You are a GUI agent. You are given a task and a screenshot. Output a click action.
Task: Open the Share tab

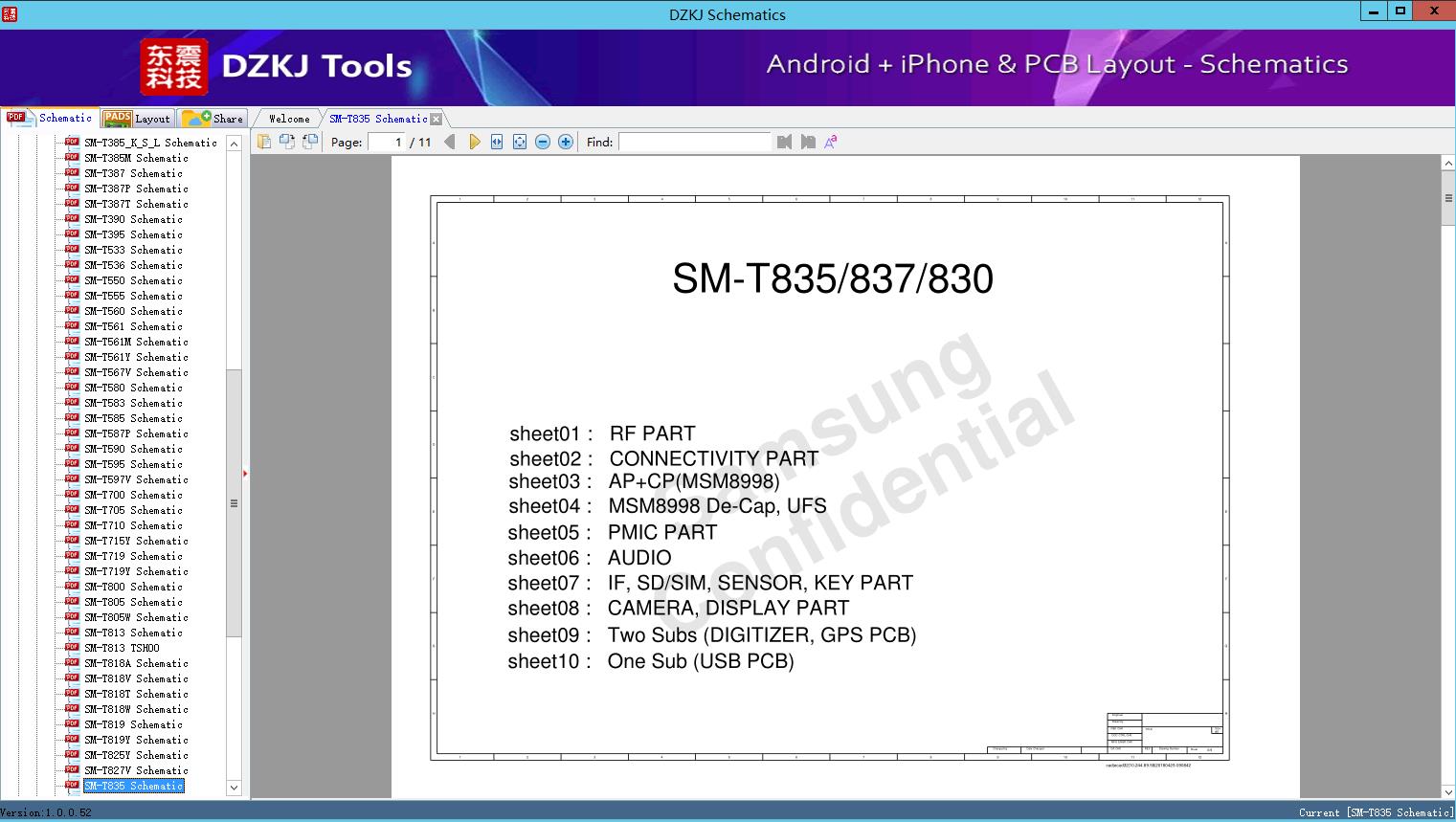(x=213, y=119)
